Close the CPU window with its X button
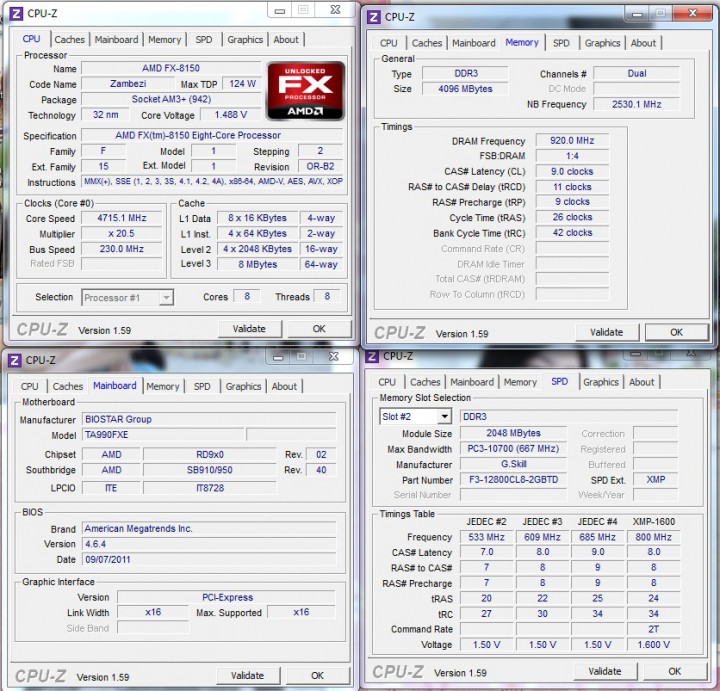 point(336,10)
